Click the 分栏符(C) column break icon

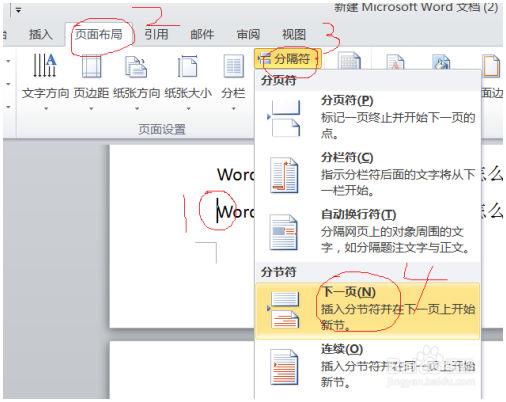click(284, 176)
